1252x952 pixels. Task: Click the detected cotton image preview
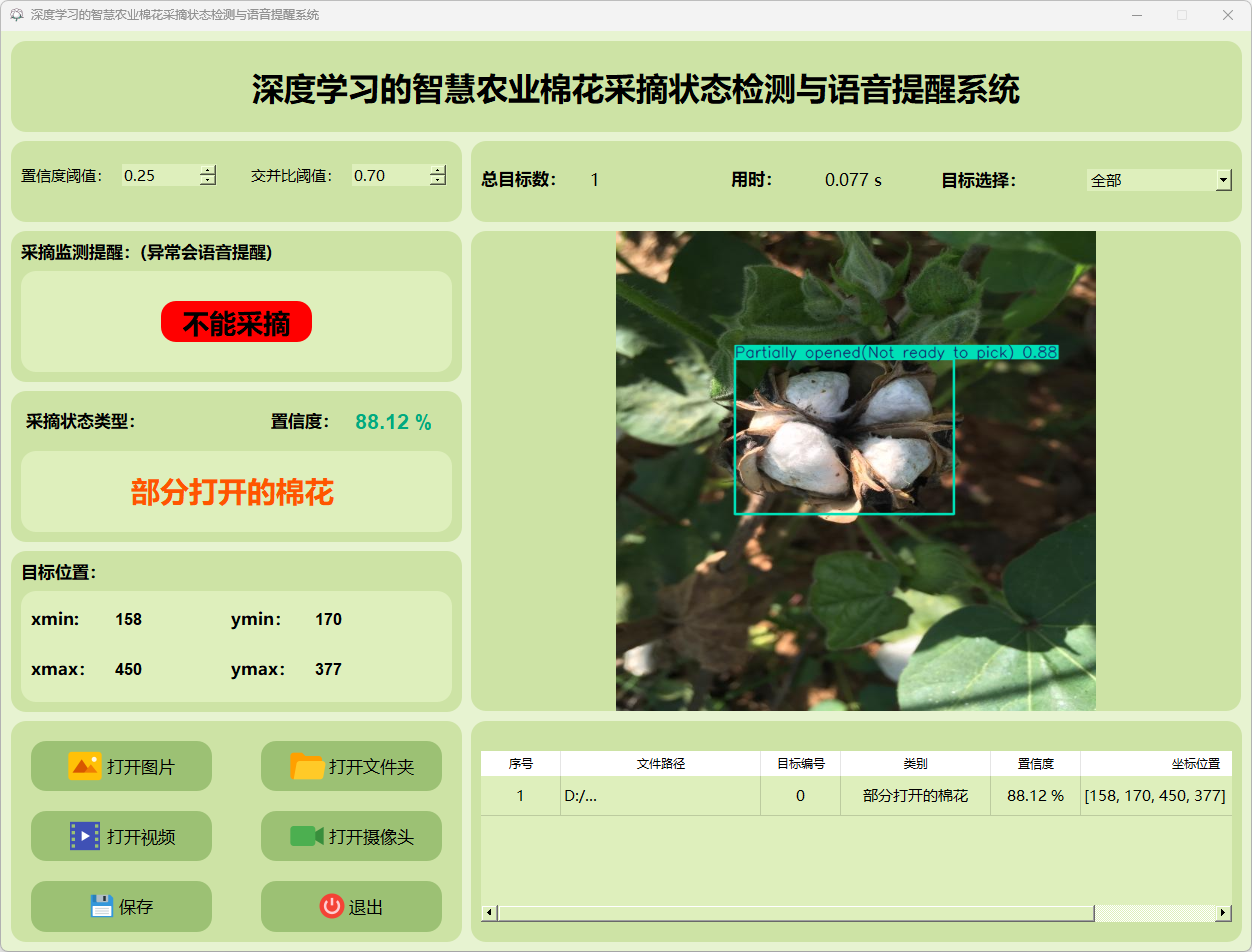pyautogui.click(x=856, y=471)
